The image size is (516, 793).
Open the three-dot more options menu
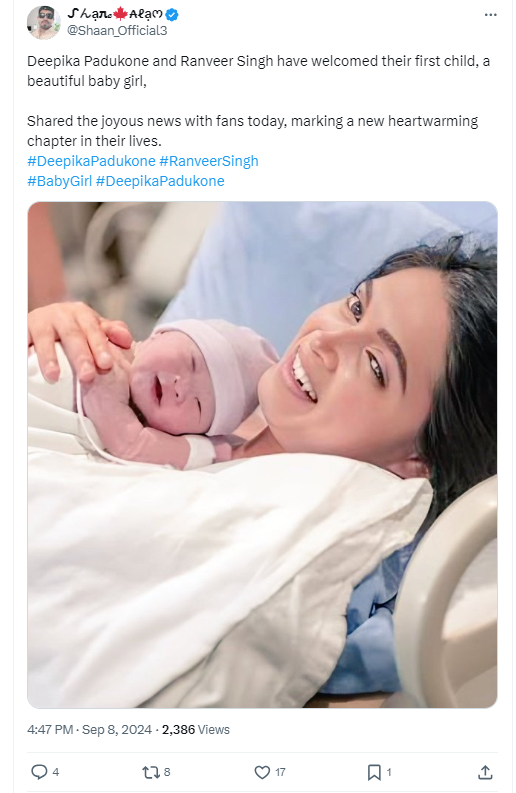click(490, 15)
